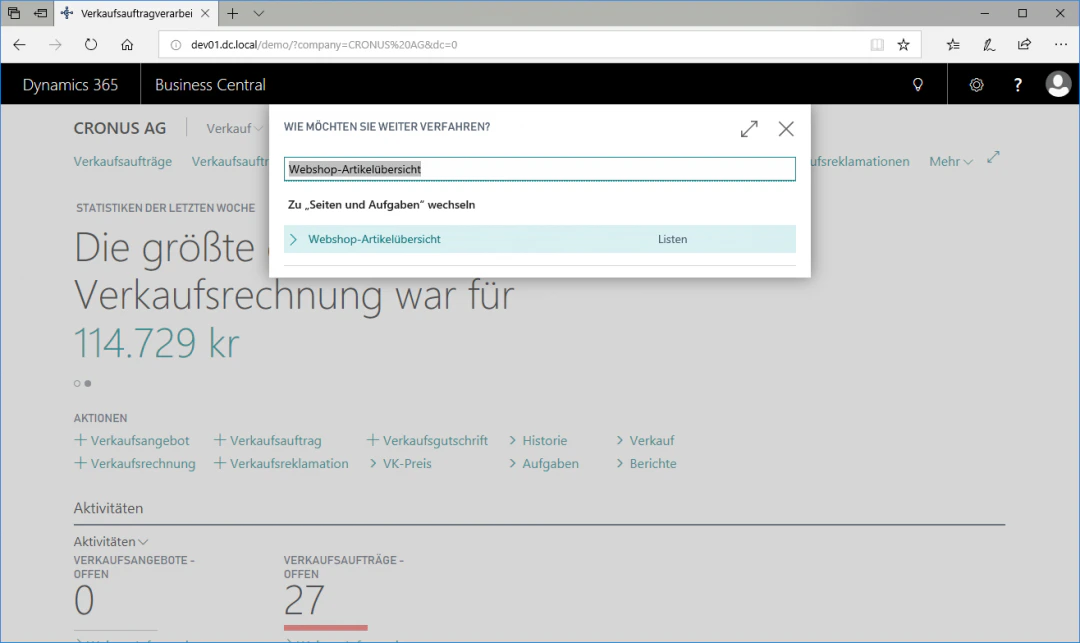Click the add notes pen icon
The height and width of the screenshot is (643, 1080).
[x=988, y=45]
